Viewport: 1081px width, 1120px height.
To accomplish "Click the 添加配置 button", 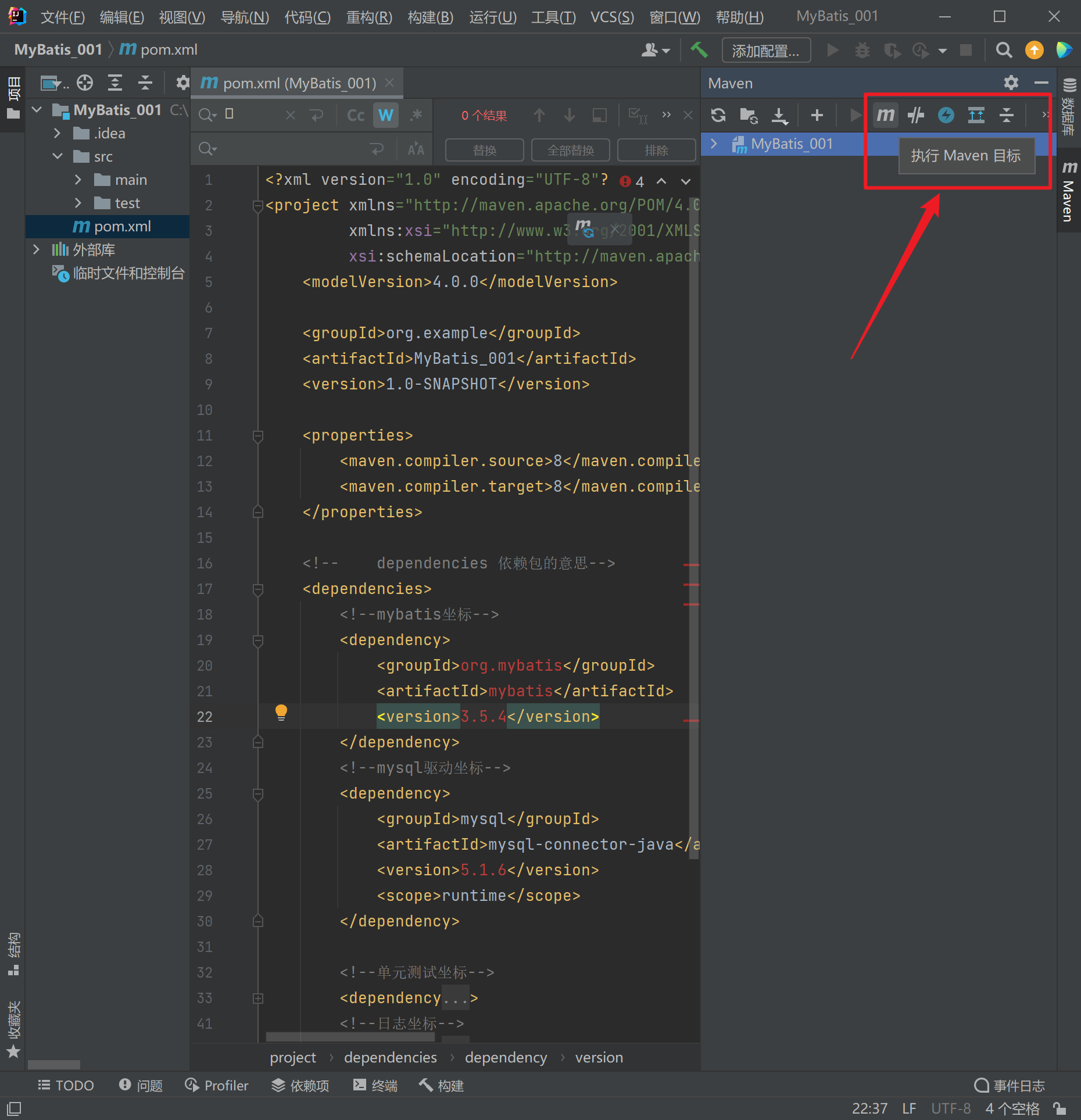I will click(765, 51).
